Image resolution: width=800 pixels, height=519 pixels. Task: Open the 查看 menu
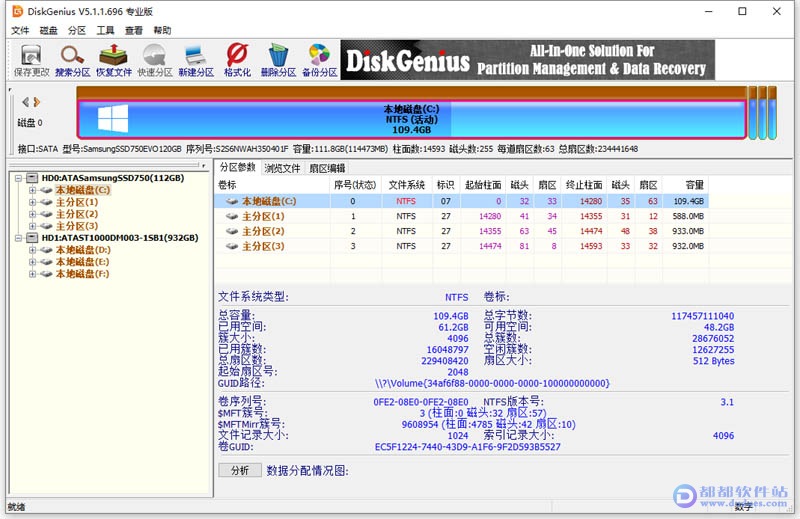[134, 30]
